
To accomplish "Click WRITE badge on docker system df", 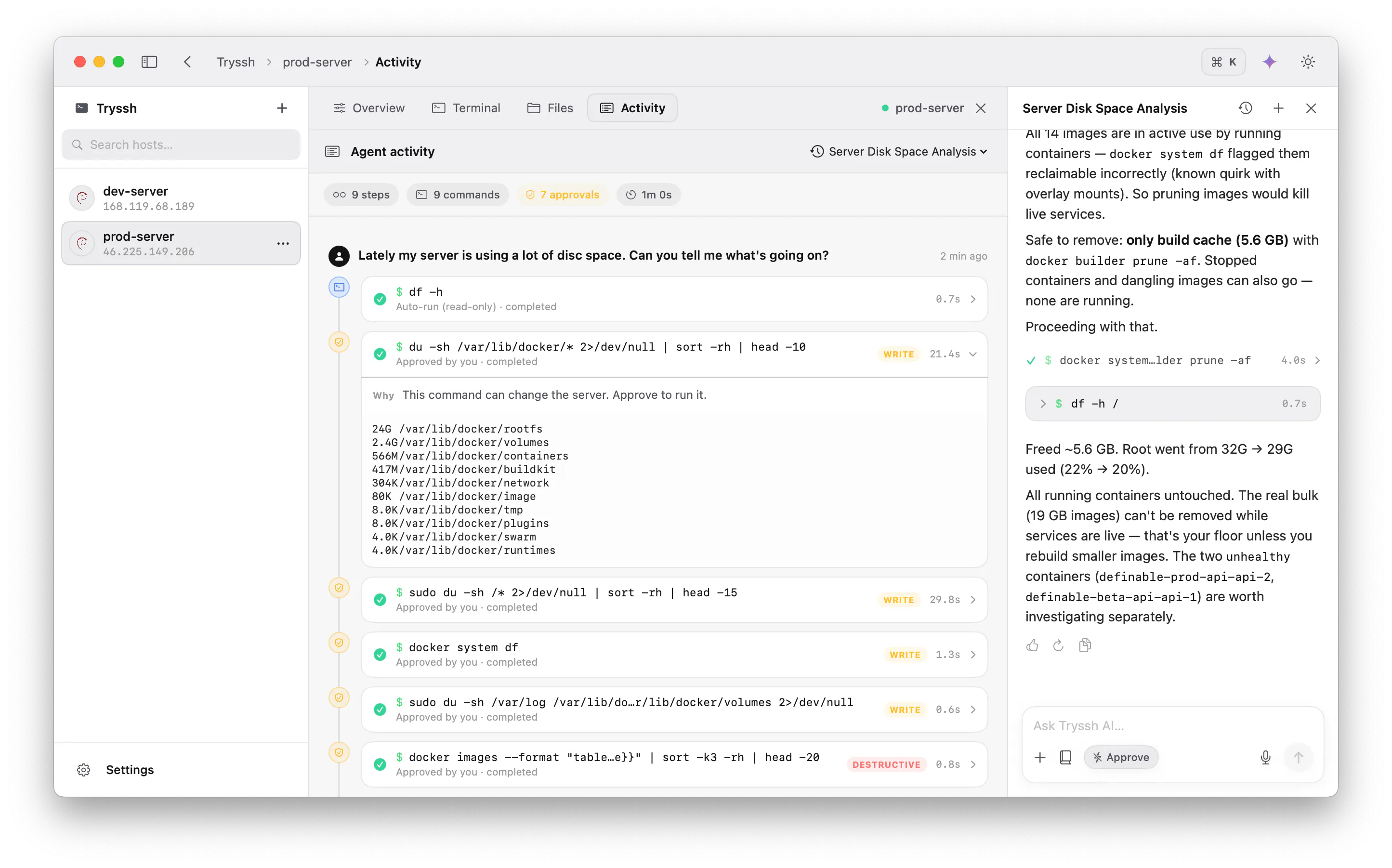I will click(x=905, y=655).
